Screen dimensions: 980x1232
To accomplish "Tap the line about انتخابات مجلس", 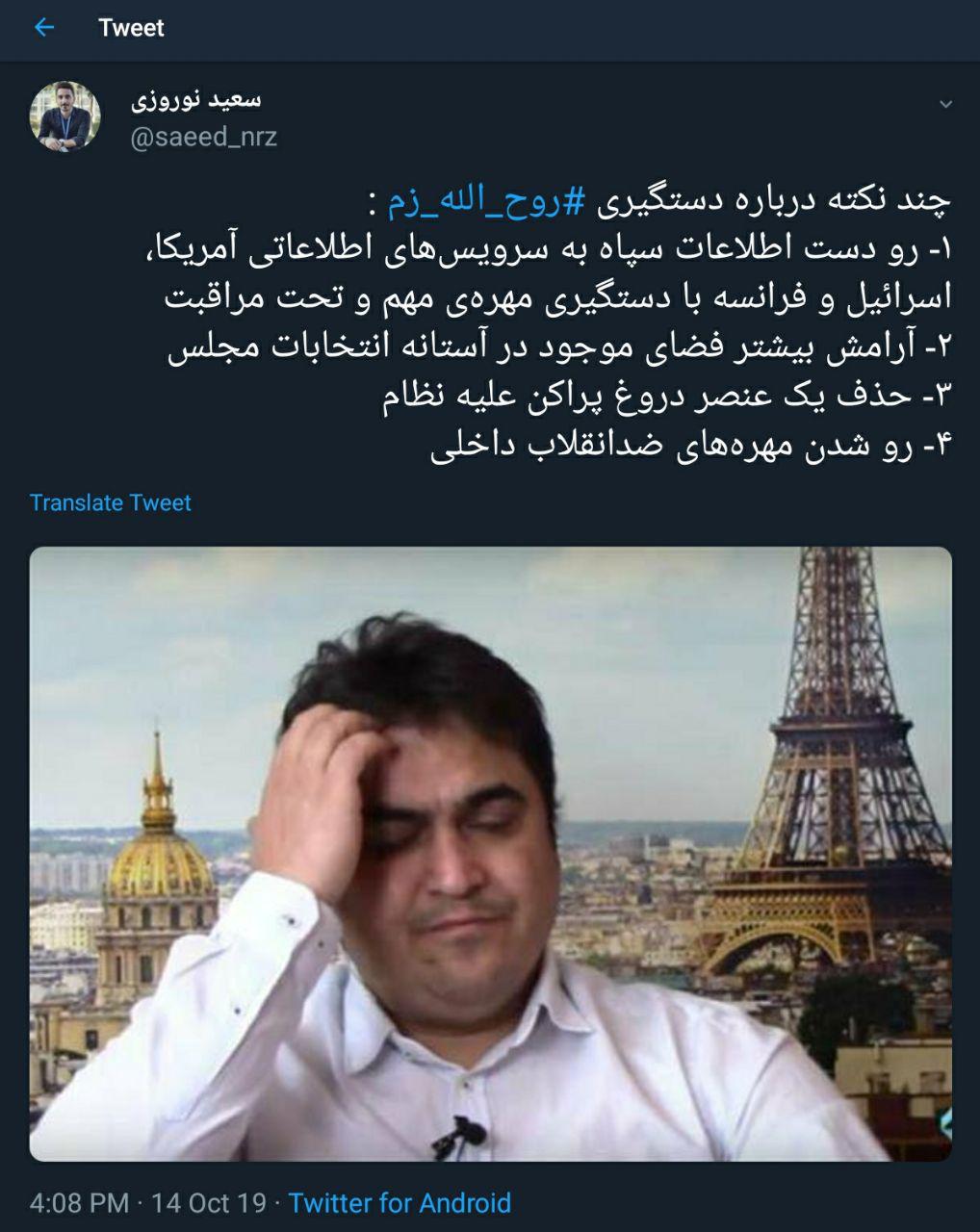I will pyautogui.click(x=559, y=348).
